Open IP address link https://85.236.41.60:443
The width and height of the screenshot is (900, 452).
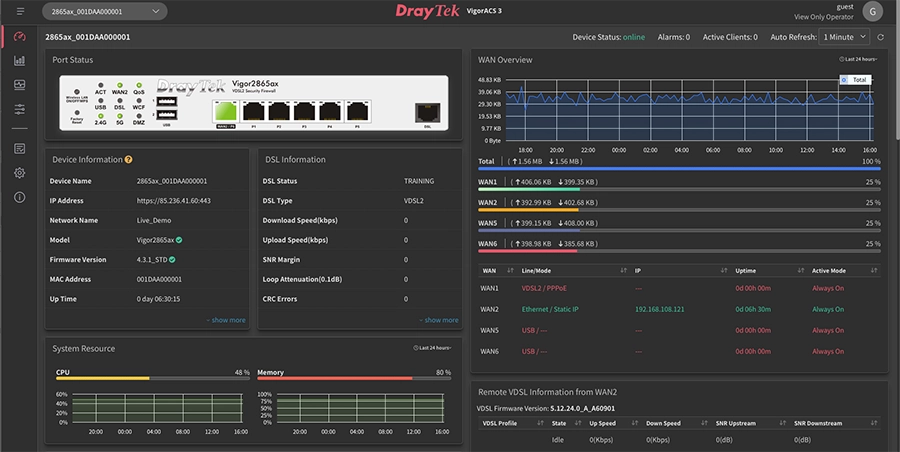173,201
